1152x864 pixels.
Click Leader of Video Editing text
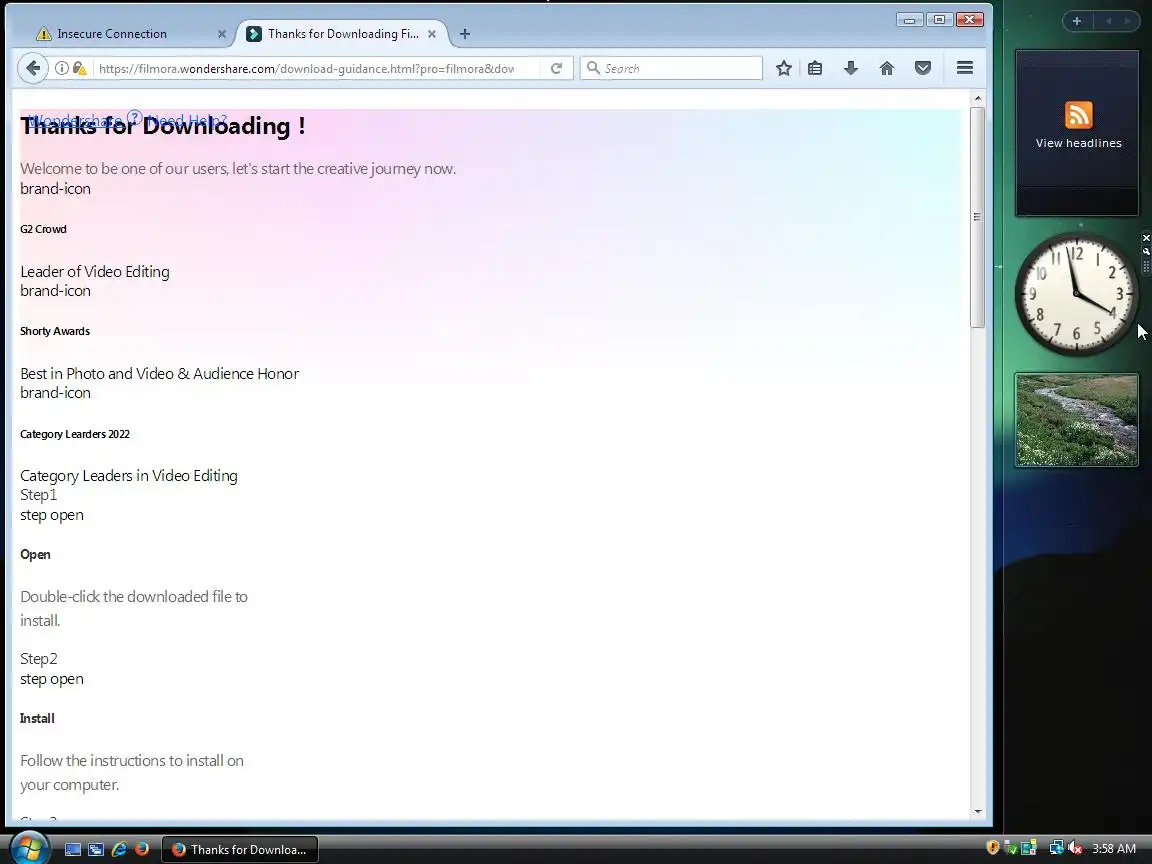95,272
